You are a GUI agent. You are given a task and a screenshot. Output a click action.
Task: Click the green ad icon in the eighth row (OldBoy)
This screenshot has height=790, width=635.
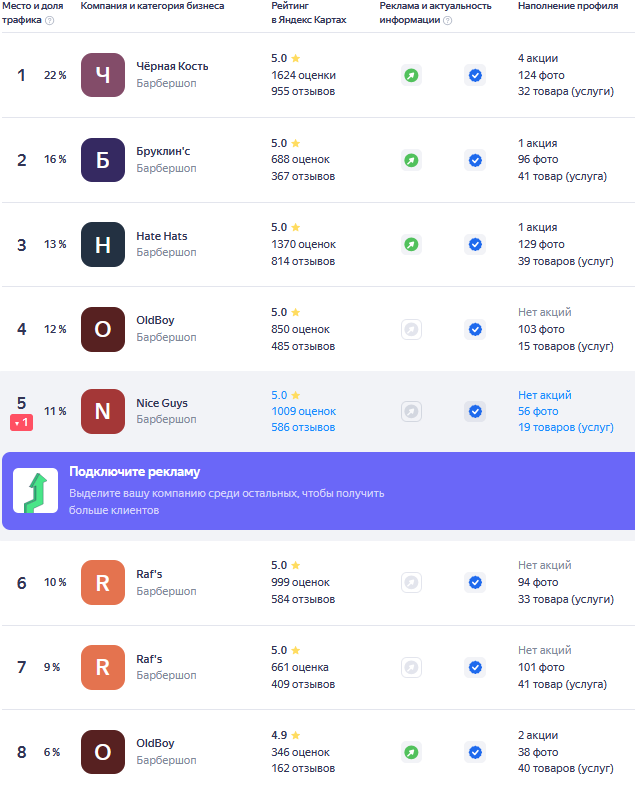click(411, 752)
